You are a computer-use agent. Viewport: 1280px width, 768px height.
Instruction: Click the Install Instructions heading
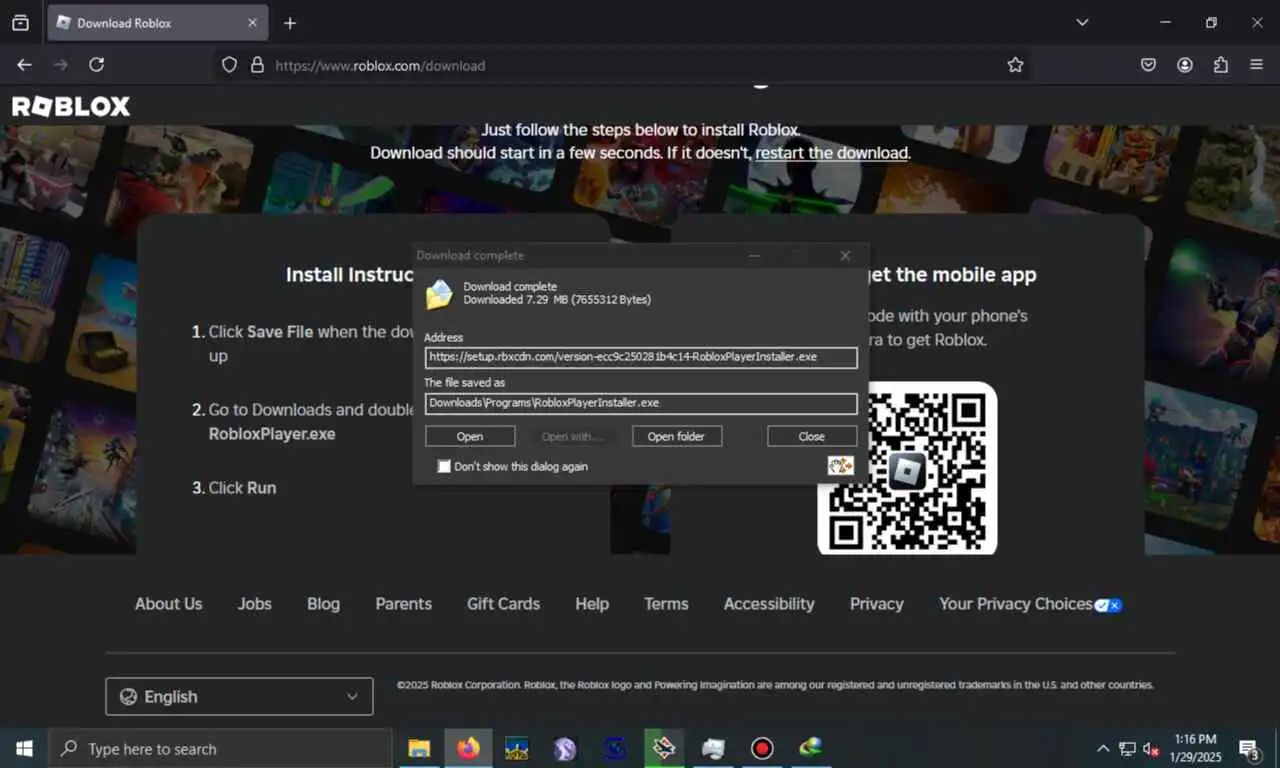point(350,275)
